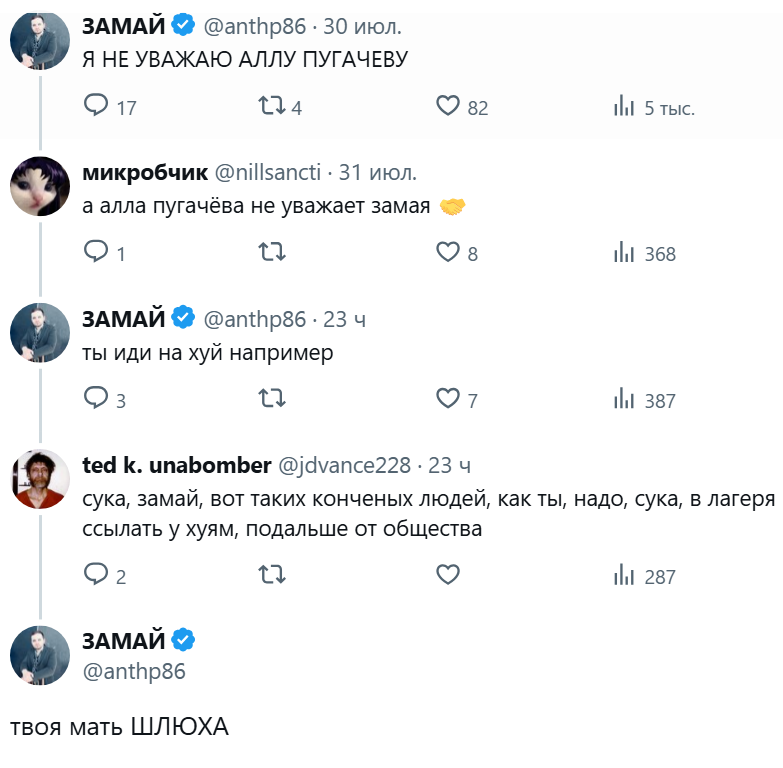Open view stats showing 368 views

624,252
